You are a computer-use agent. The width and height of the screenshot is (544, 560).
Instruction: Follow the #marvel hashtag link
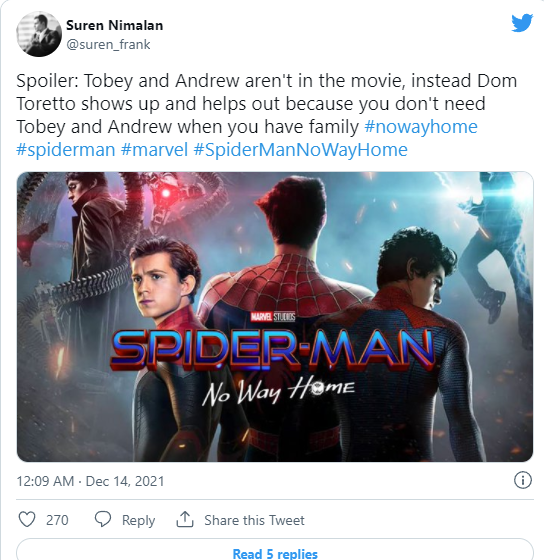pos(154,150)
